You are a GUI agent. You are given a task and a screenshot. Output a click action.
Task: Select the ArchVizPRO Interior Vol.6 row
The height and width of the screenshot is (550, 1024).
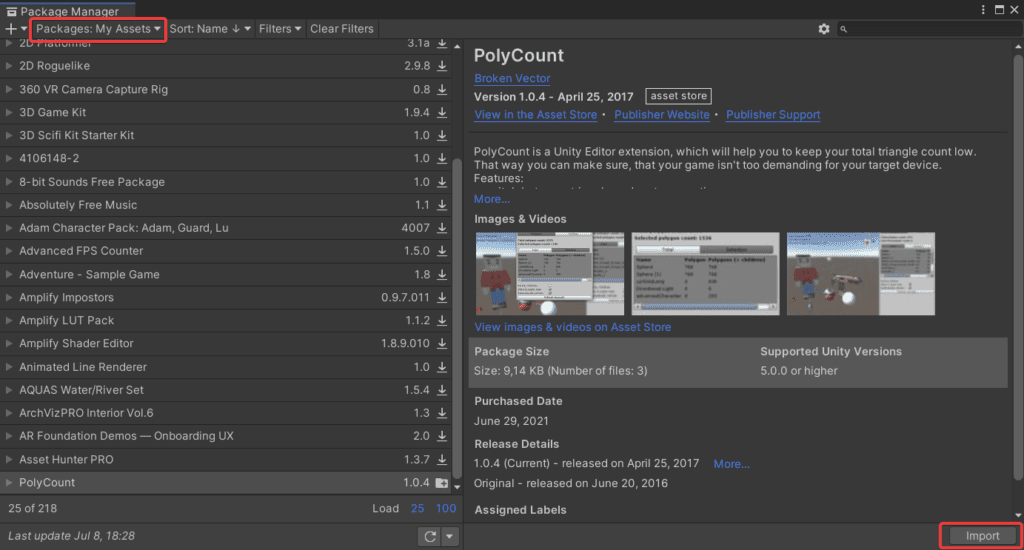click(226, 413)
